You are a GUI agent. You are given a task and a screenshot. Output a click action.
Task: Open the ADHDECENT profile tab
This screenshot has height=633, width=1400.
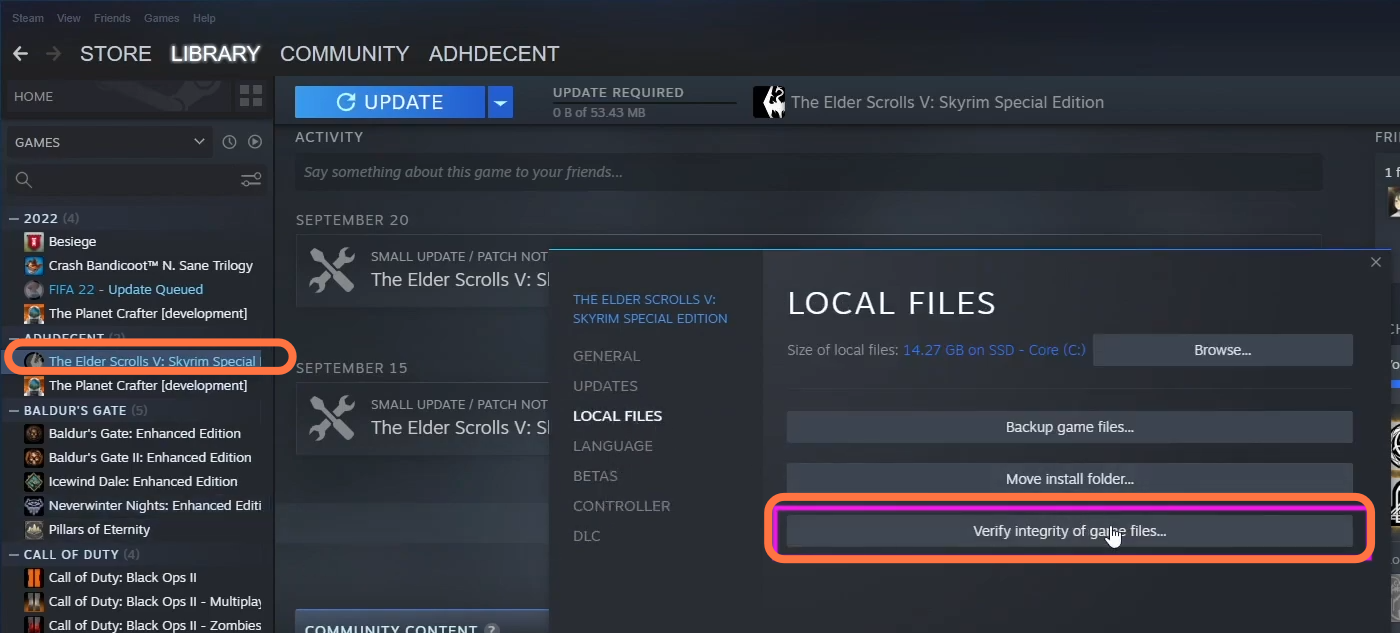(x=494, y=54)
